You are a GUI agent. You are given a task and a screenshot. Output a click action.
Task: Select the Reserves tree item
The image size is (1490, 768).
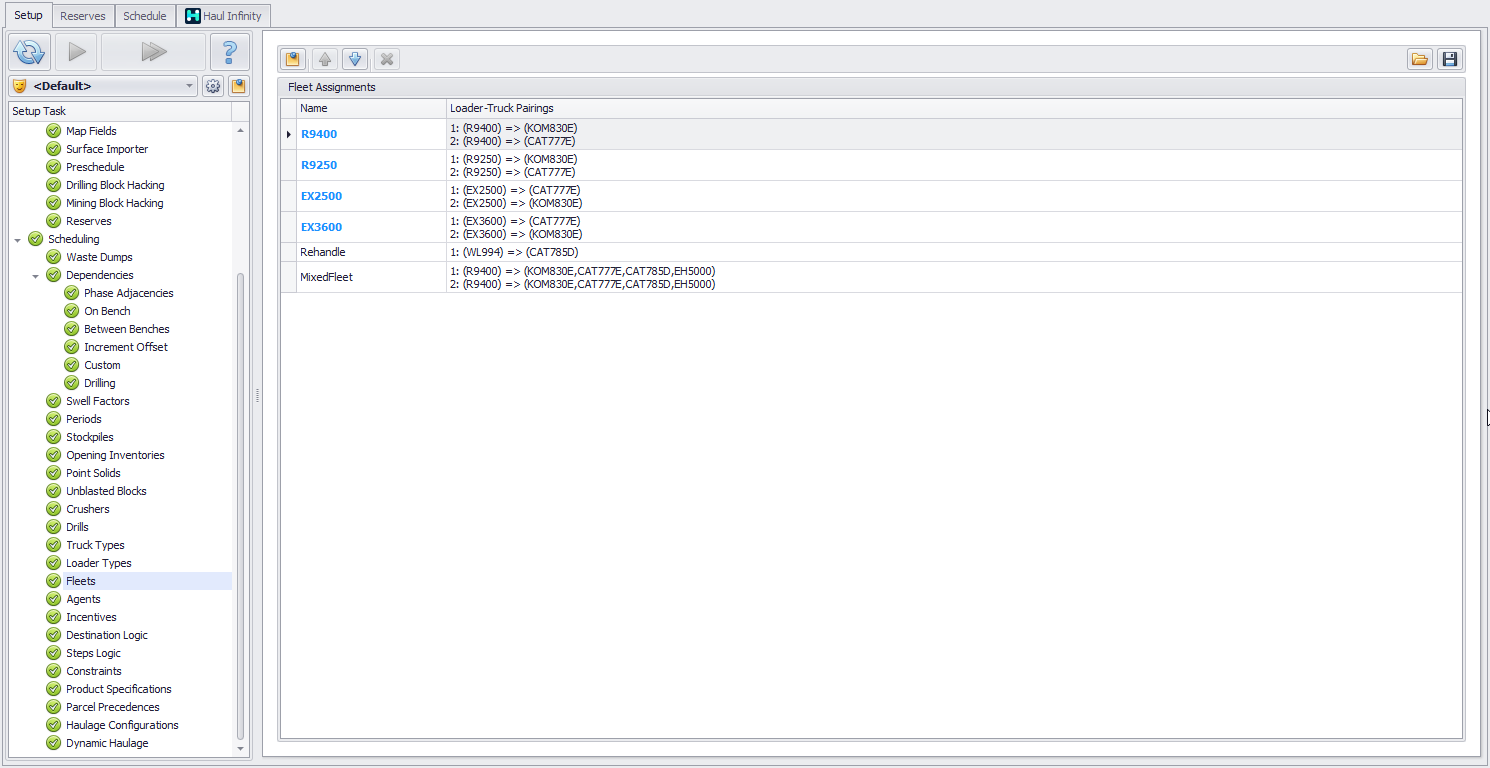pyautogui.click(x=89, y=221)
